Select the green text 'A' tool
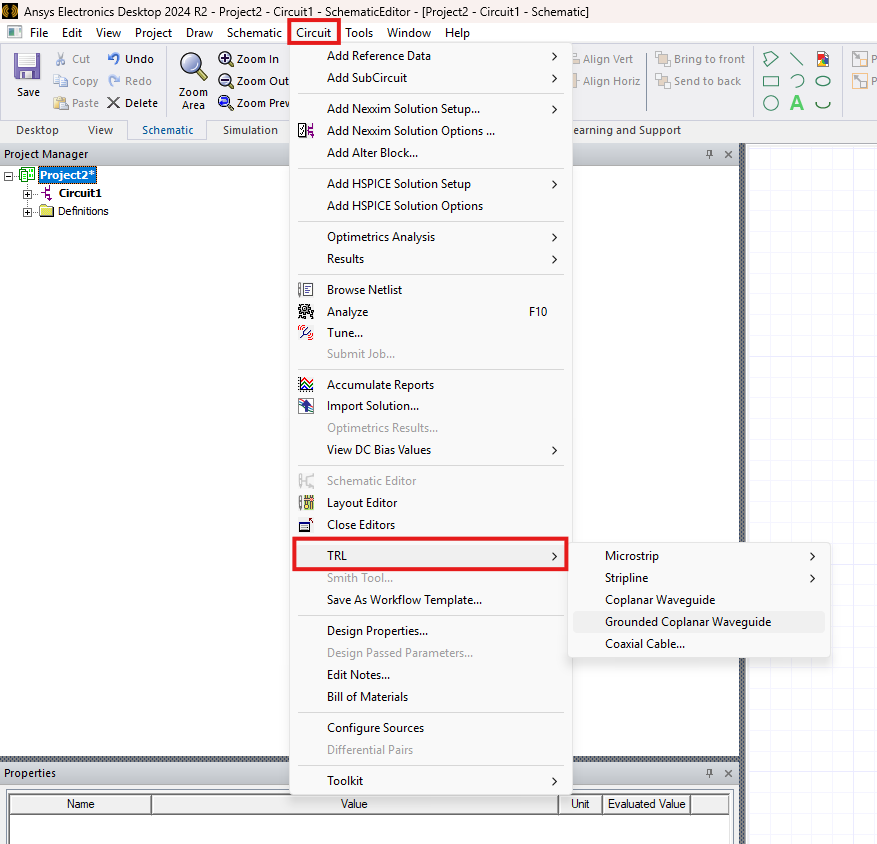The height and width of the screenshot is (844, 877). click(x=797, y=103)
